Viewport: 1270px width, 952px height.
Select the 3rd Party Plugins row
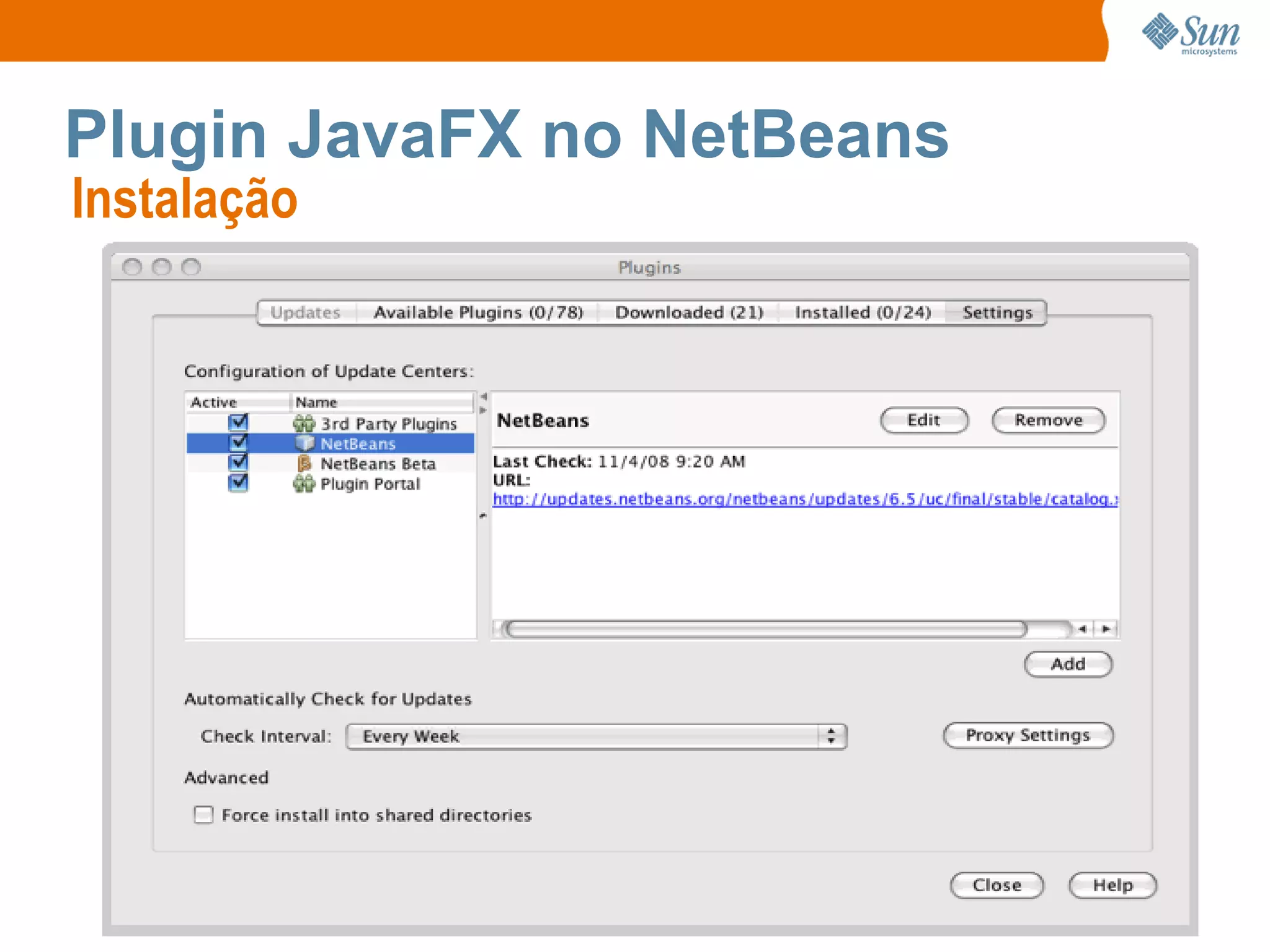point(331,424)
